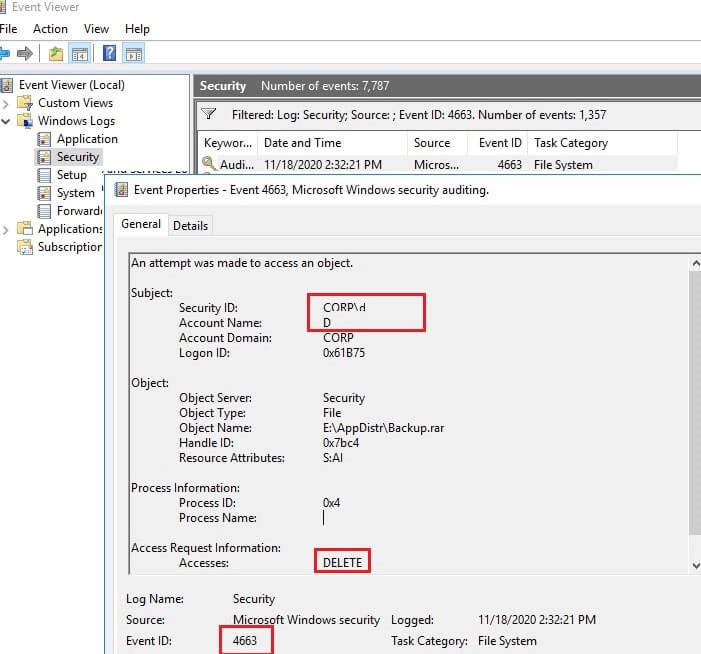Expand the Applications and Services Logs node
This screenshot has height=654, width=701.
click(5, 230)
